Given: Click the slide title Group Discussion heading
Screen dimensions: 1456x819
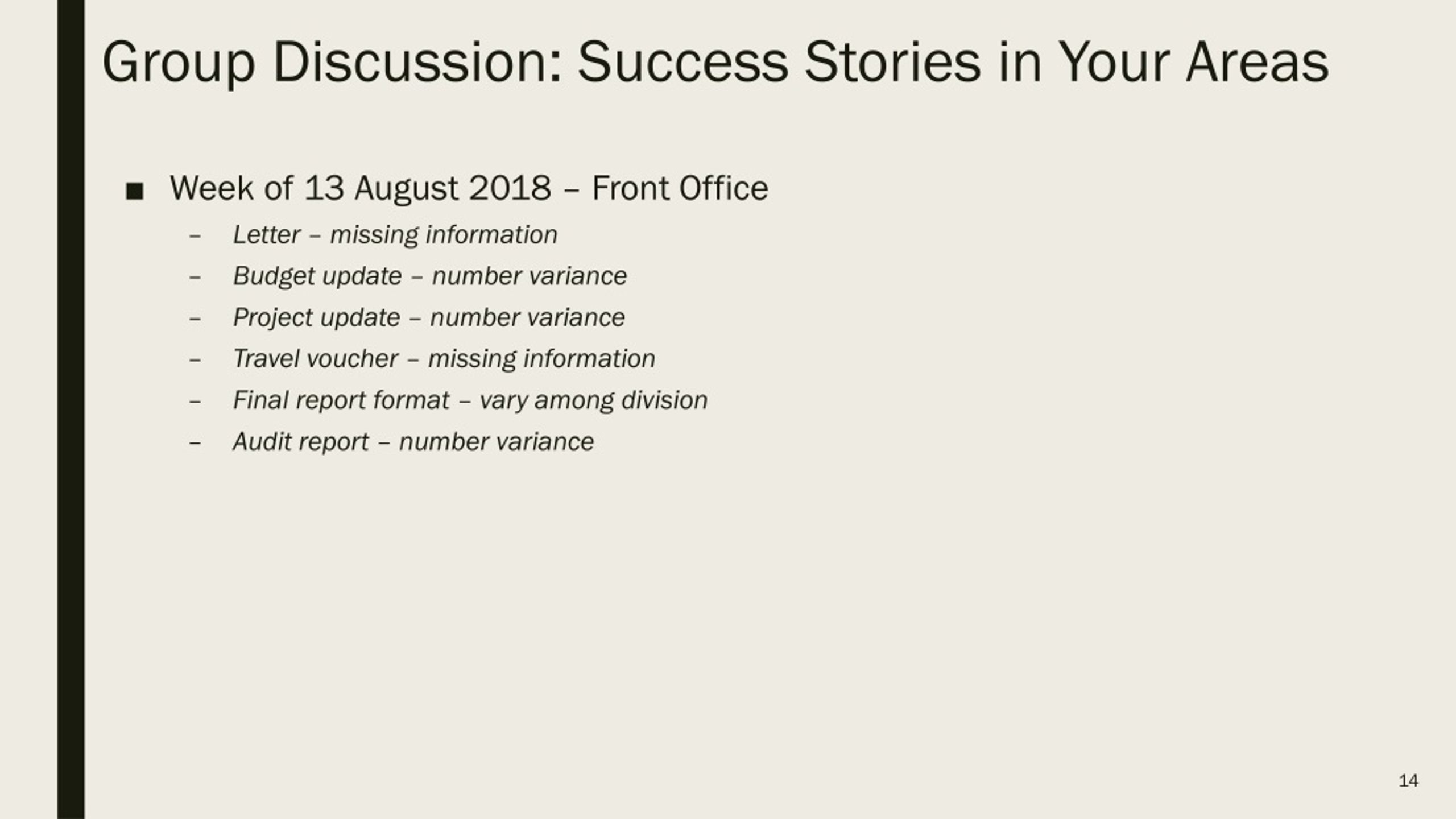Looking at the screenshot, I should (x=715, y=63).
